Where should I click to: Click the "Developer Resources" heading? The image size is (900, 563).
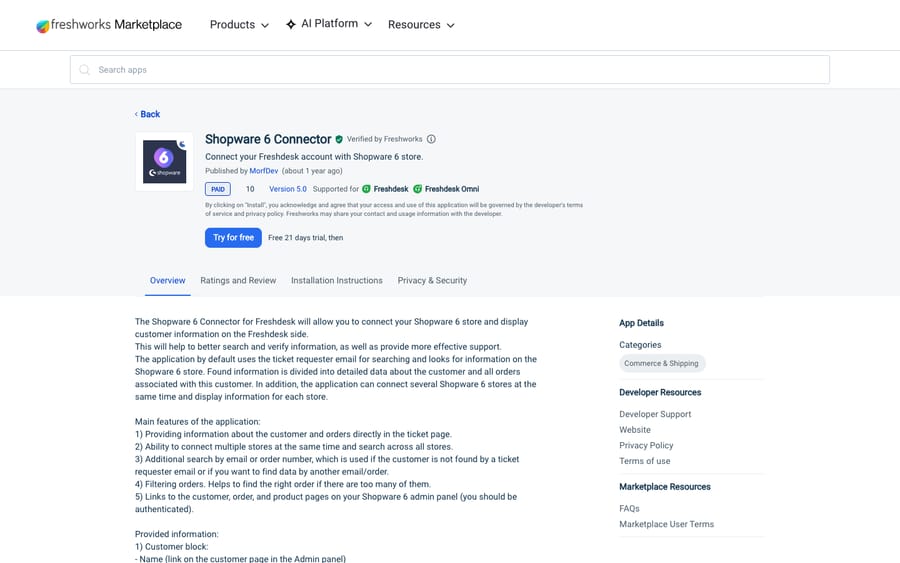point(660,393)
